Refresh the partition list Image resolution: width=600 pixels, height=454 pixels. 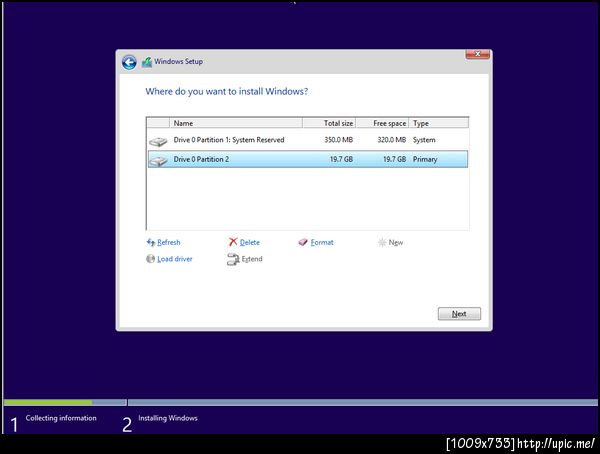pyautogui.click(x=168, y=242)
